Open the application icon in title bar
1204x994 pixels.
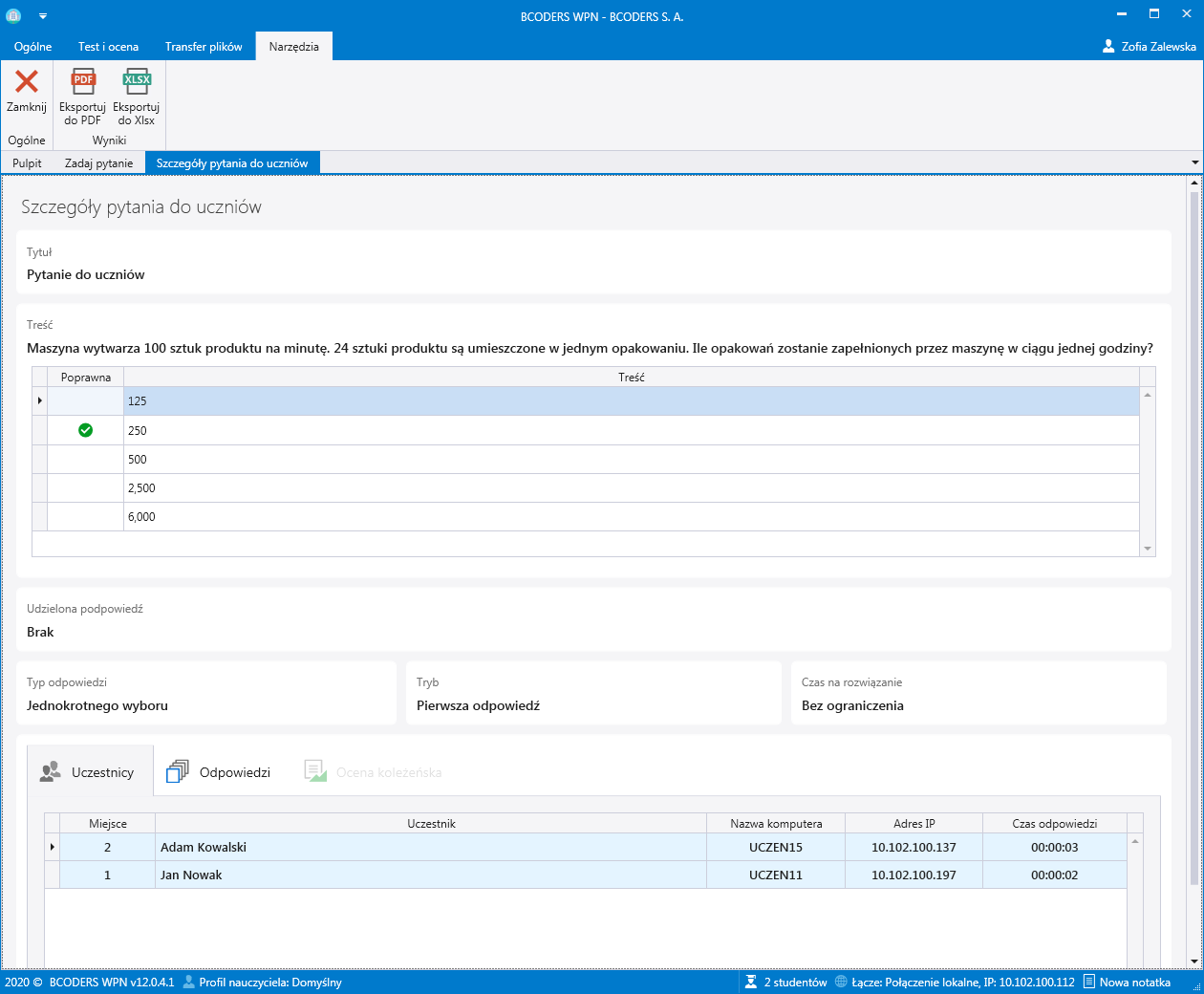(13, 16)
